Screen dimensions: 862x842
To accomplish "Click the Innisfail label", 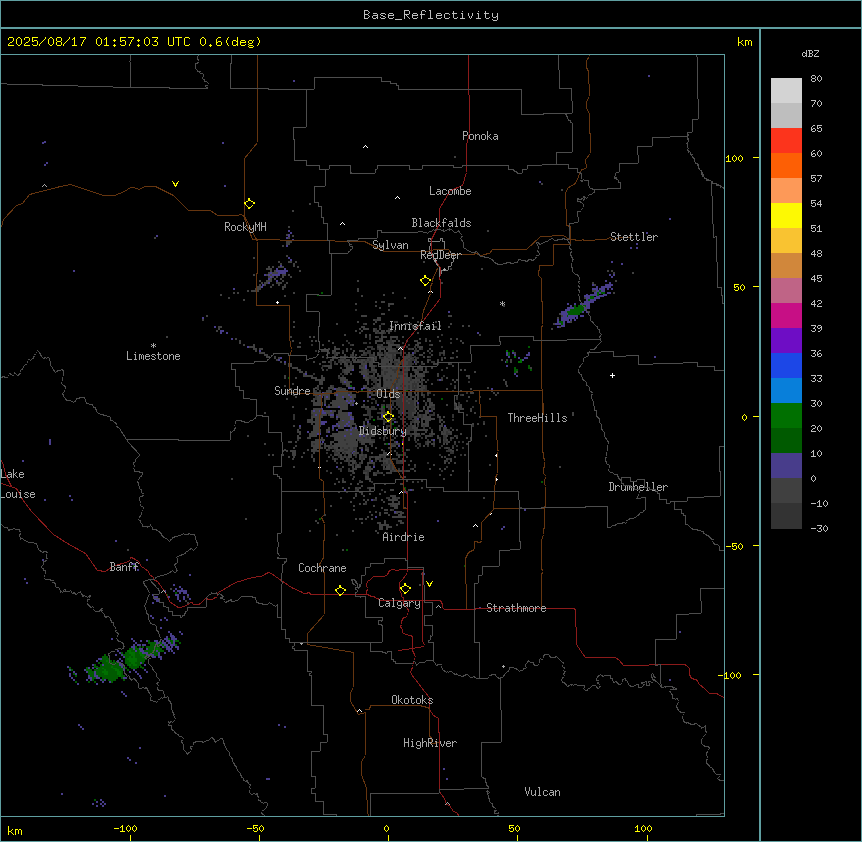I will click(415, 326).
